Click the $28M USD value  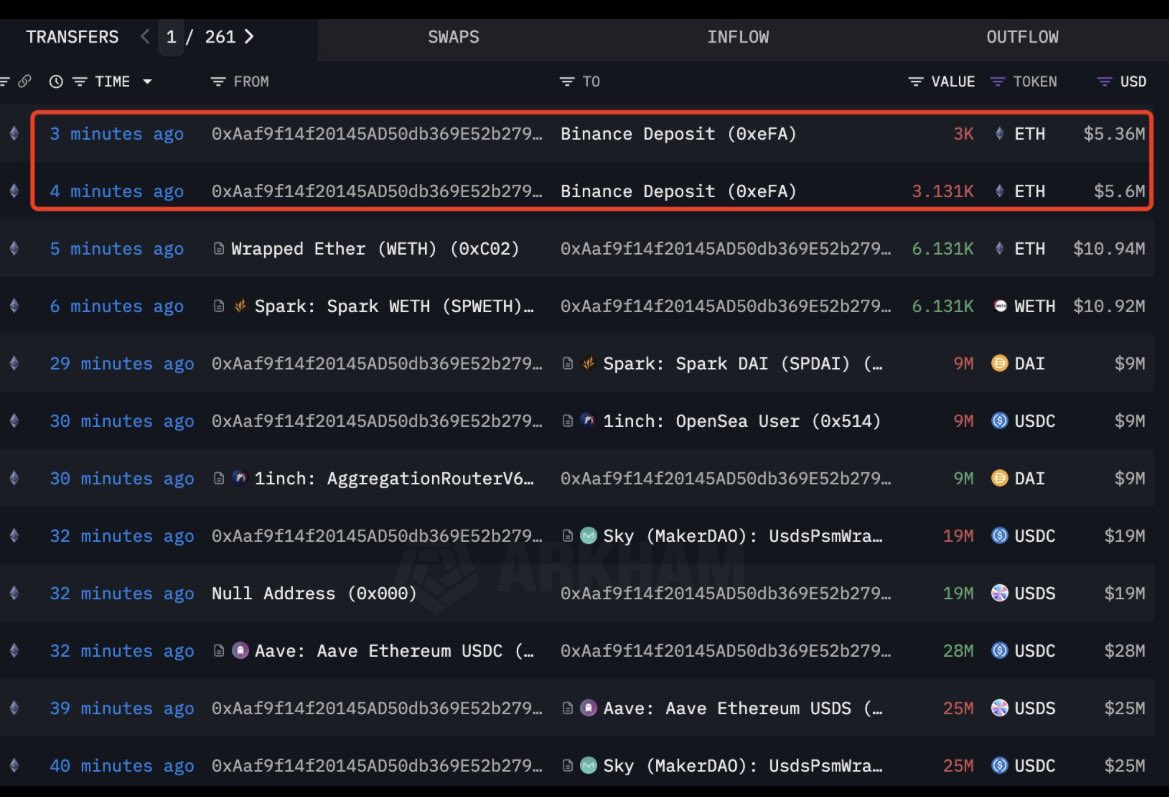pos(1124,651)
